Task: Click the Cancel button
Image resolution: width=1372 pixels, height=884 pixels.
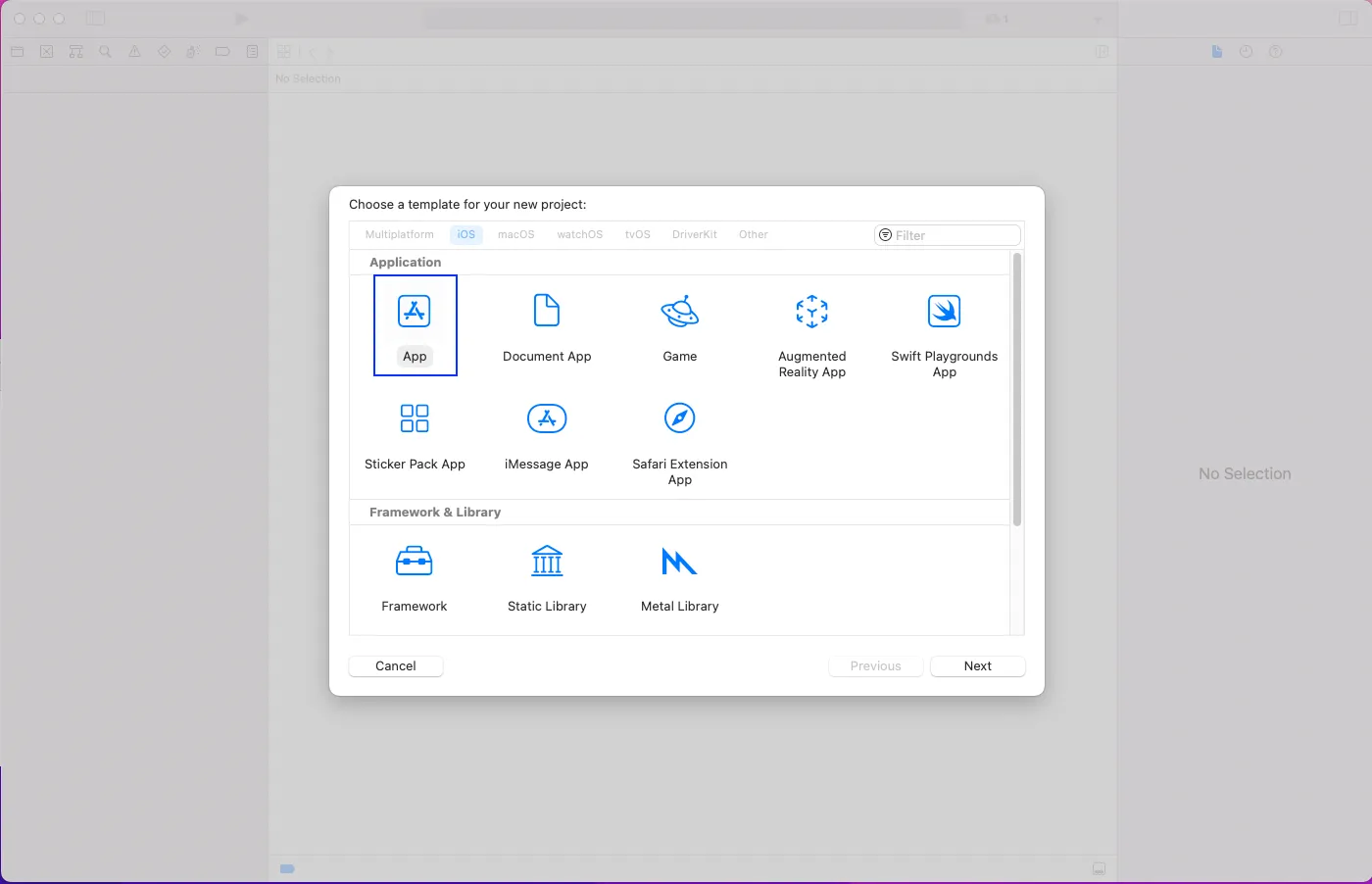Action: coord(396,666)
